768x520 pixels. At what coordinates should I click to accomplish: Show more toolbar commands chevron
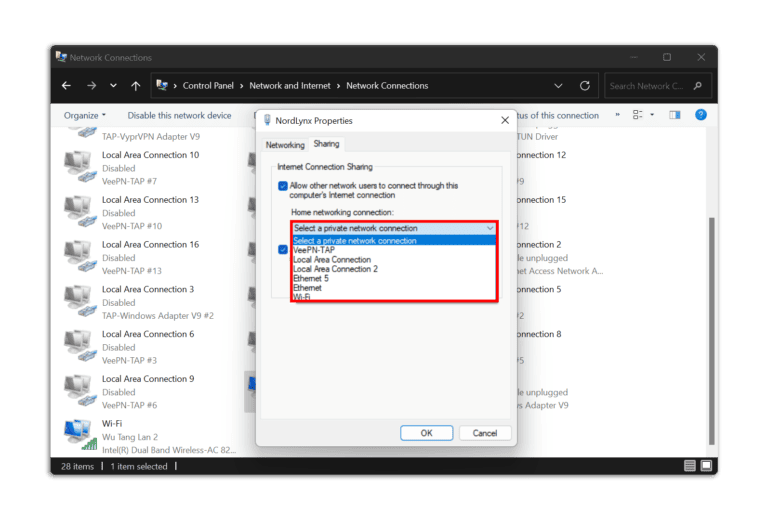617,115
